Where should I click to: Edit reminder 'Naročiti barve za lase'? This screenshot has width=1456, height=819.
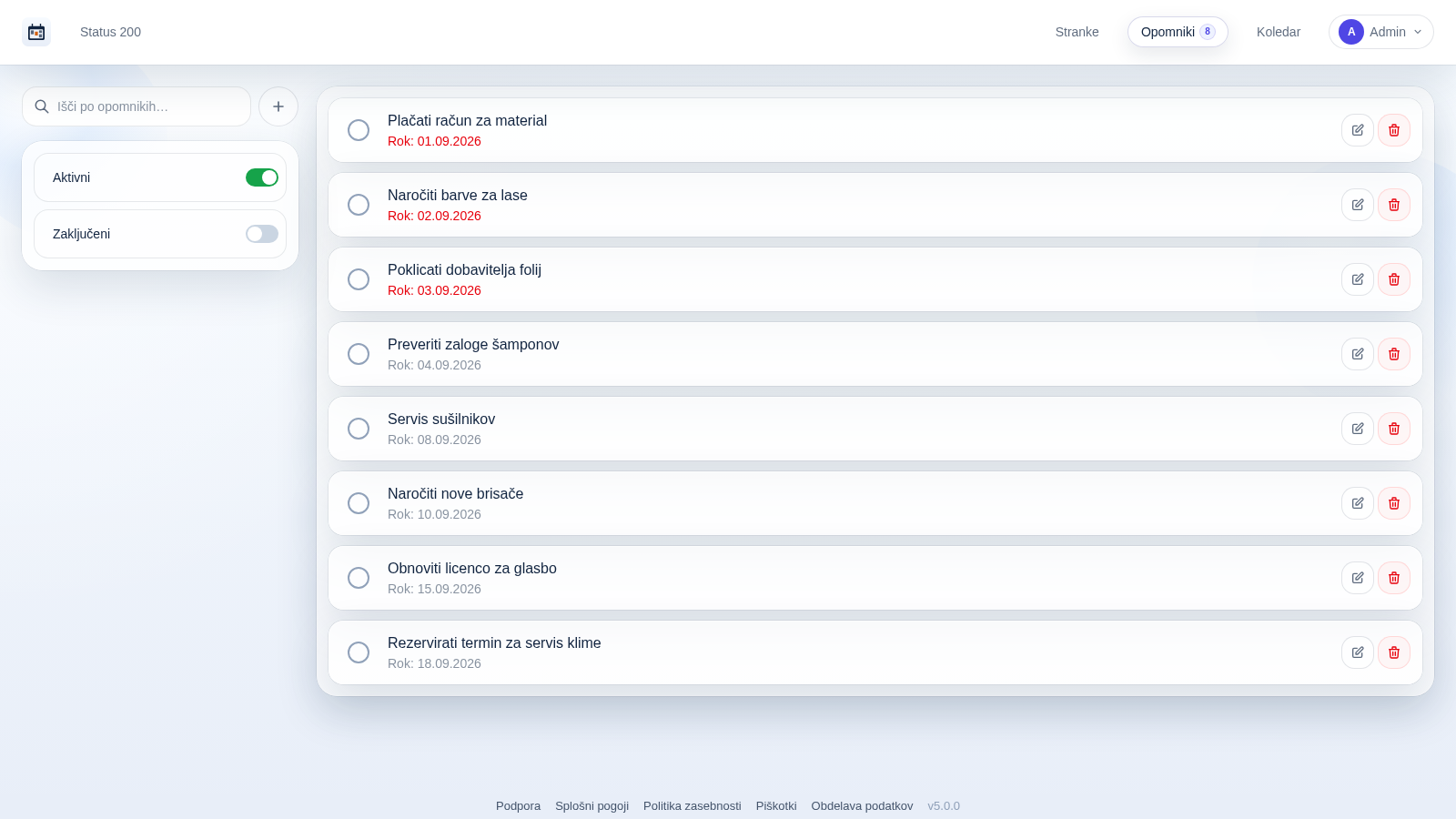click(x=1358, y=205)
